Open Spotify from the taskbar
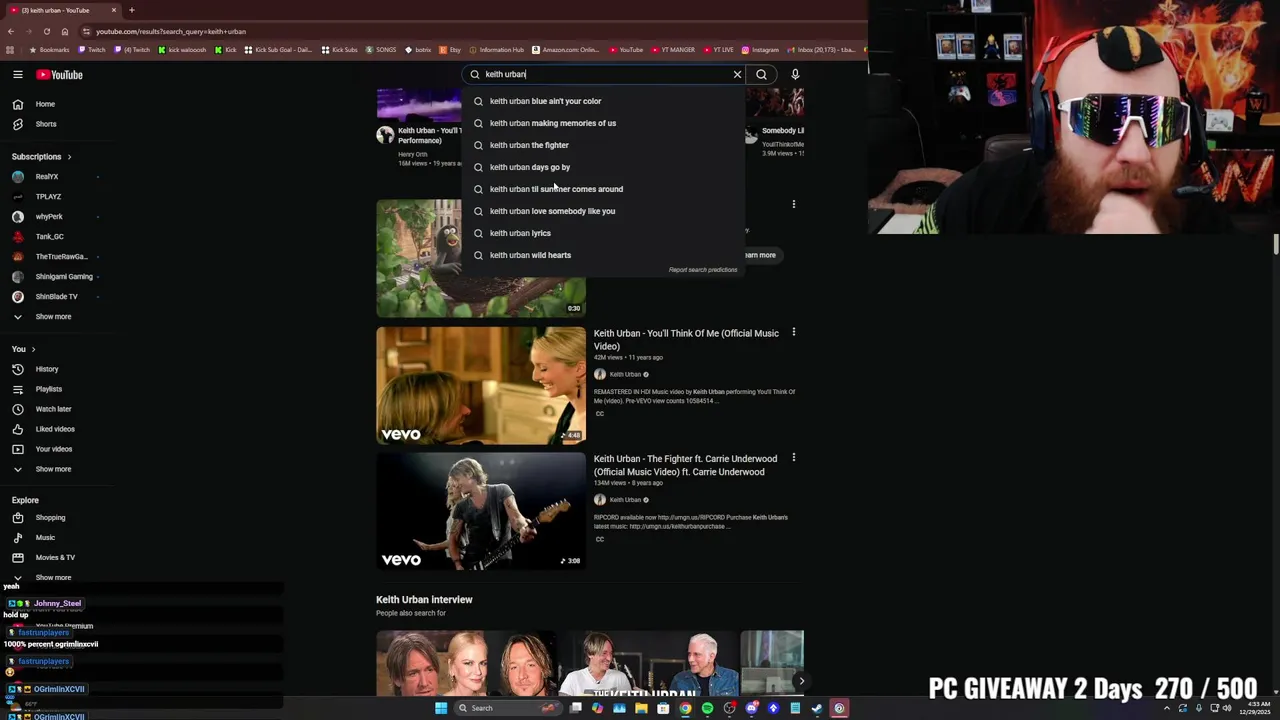This screenshot has height=720, width=1280. pos(707,708)
